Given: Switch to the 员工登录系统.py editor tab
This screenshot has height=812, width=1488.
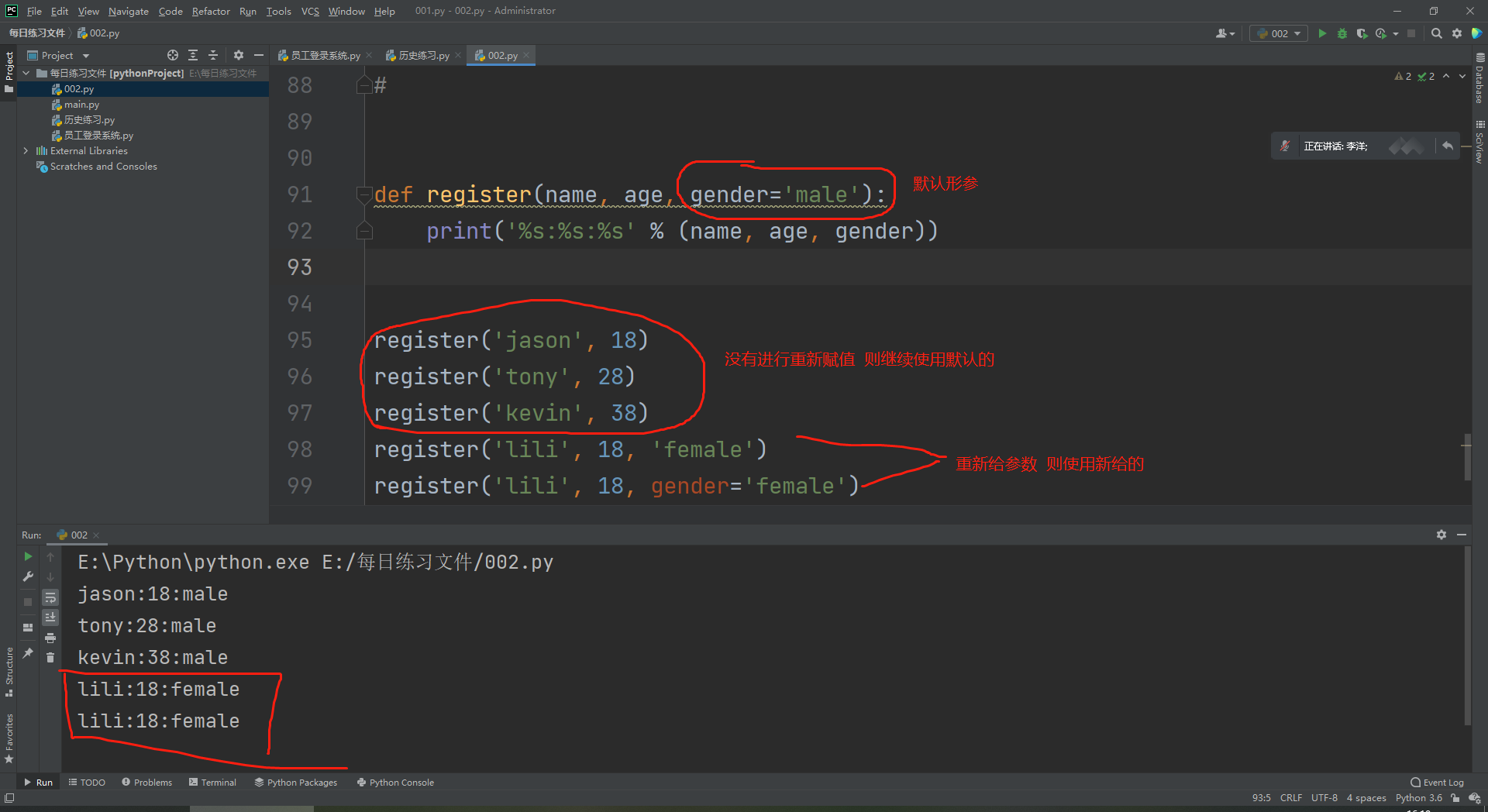Looking at the screenshot, I should pos(325,55).
